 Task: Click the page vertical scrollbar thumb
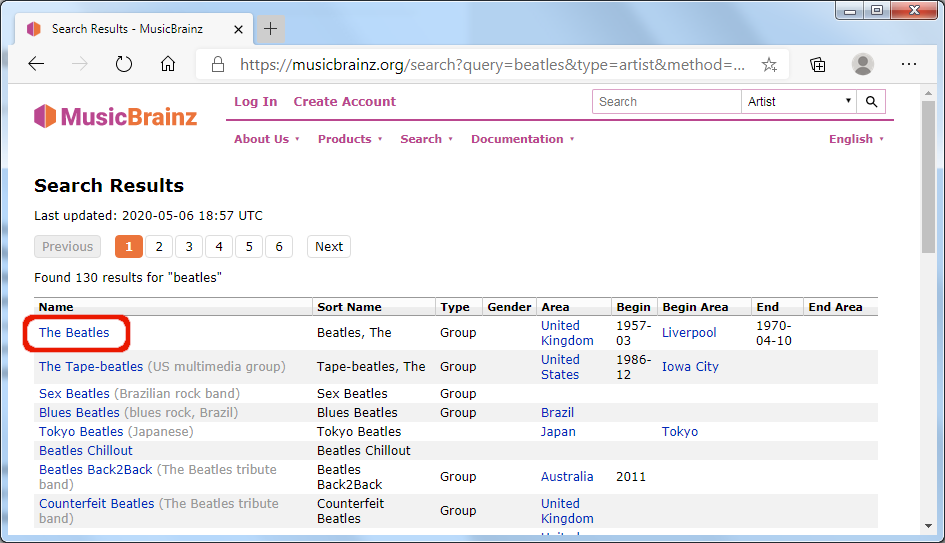click(928, 177)
